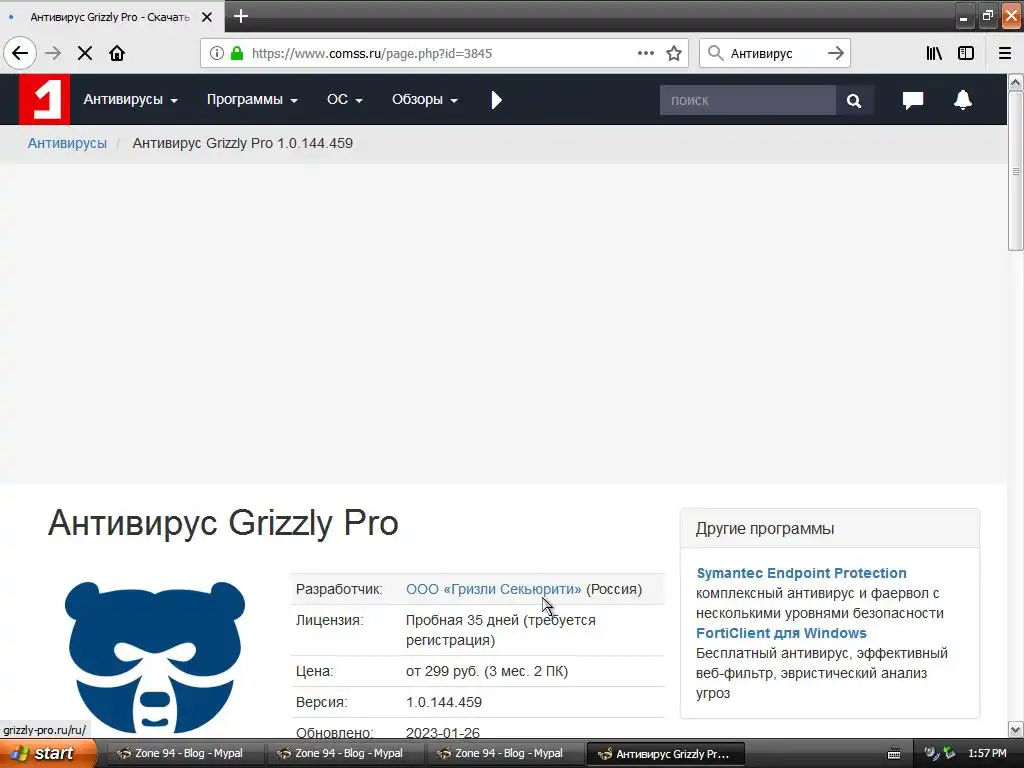Open a new browser tab
The width and height of the screenshot is (1024, 768).
(x=241, y=16)
